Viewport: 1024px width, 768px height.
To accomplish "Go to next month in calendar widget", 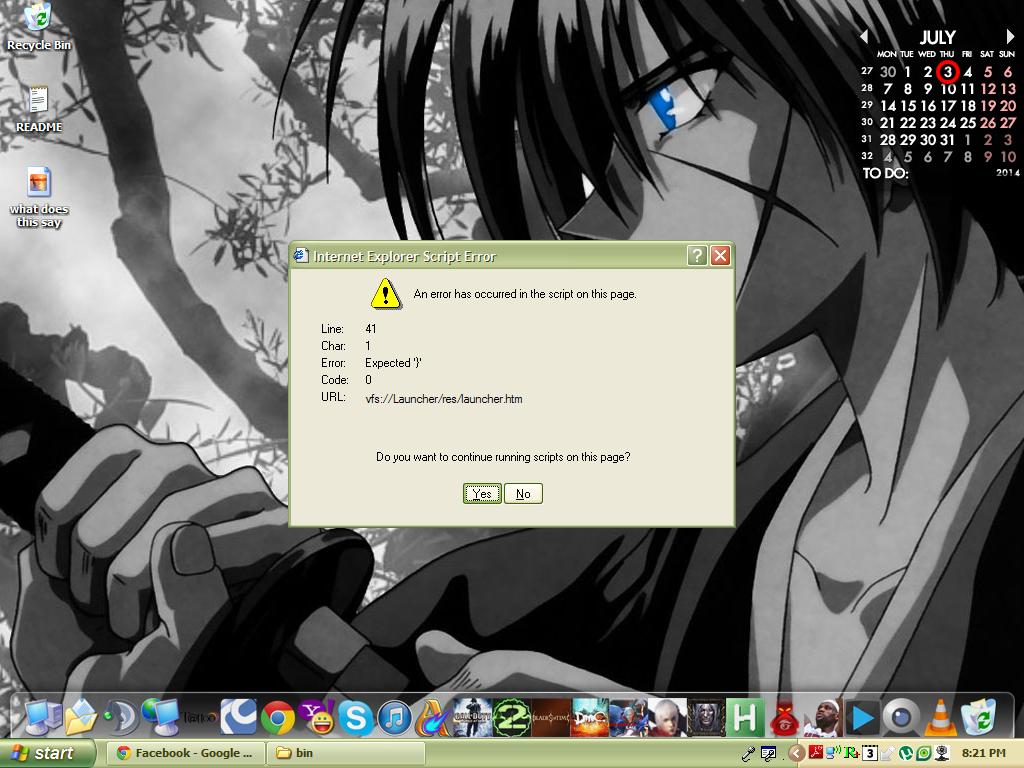I will tap(1010, 37).
